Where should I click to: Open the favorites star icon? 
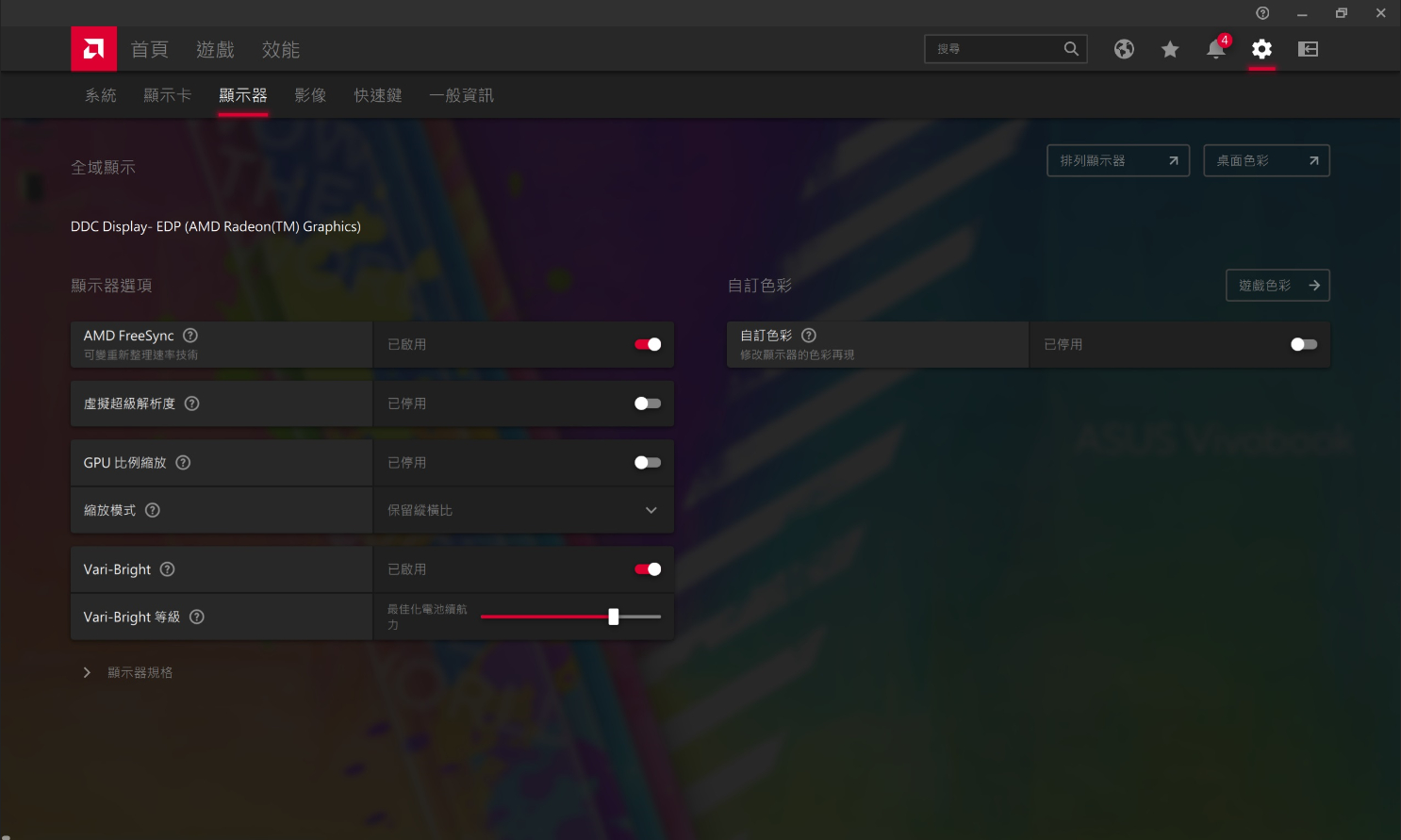(x=1170, y=49)
